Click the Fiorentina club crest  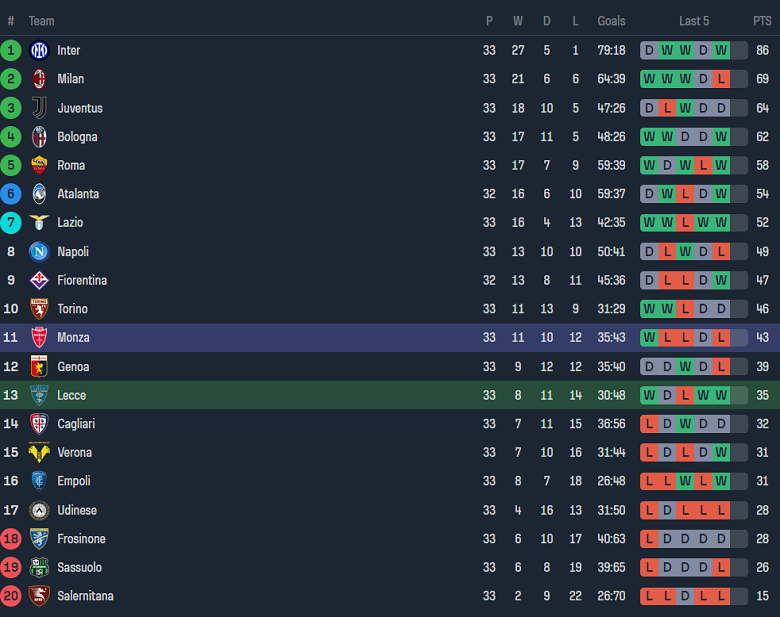(39, 280)
